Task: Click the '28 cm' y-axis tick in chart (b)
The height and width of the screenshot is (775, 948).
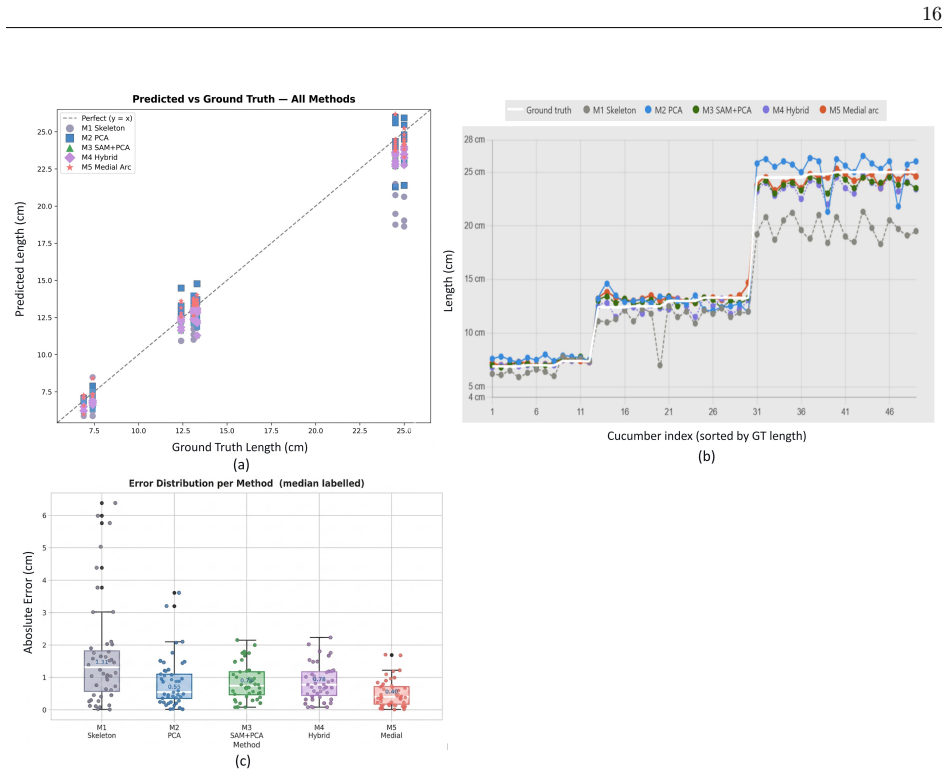Action: pyautogui.click(x=475, y=140)
